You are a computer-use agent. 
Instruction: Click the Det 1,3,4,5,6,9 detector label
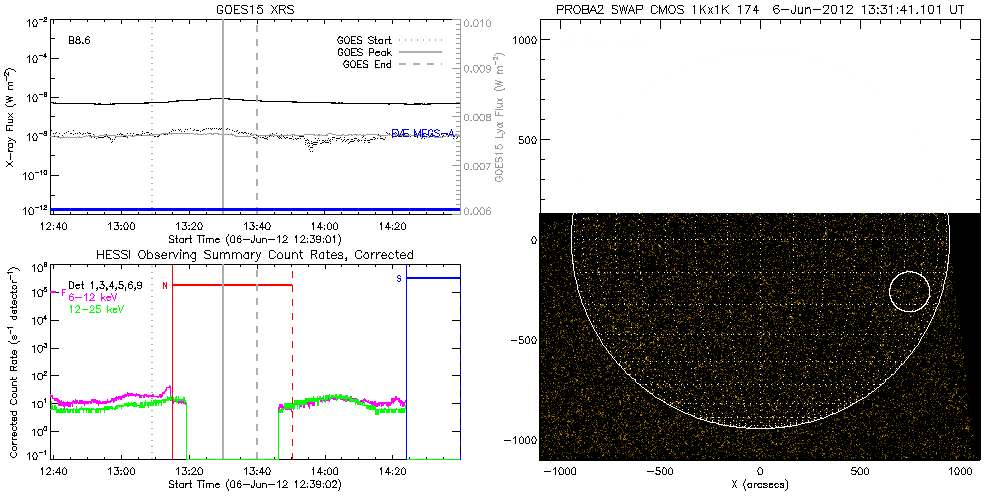click(x=112, y=286)
